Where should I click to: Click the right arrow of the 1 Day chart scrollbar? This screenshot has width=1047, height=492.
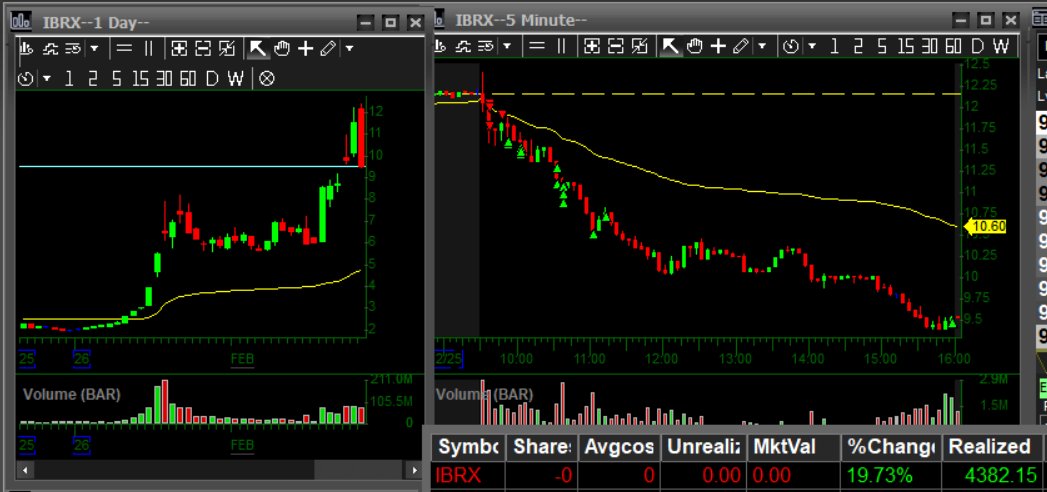pos(415,470)
